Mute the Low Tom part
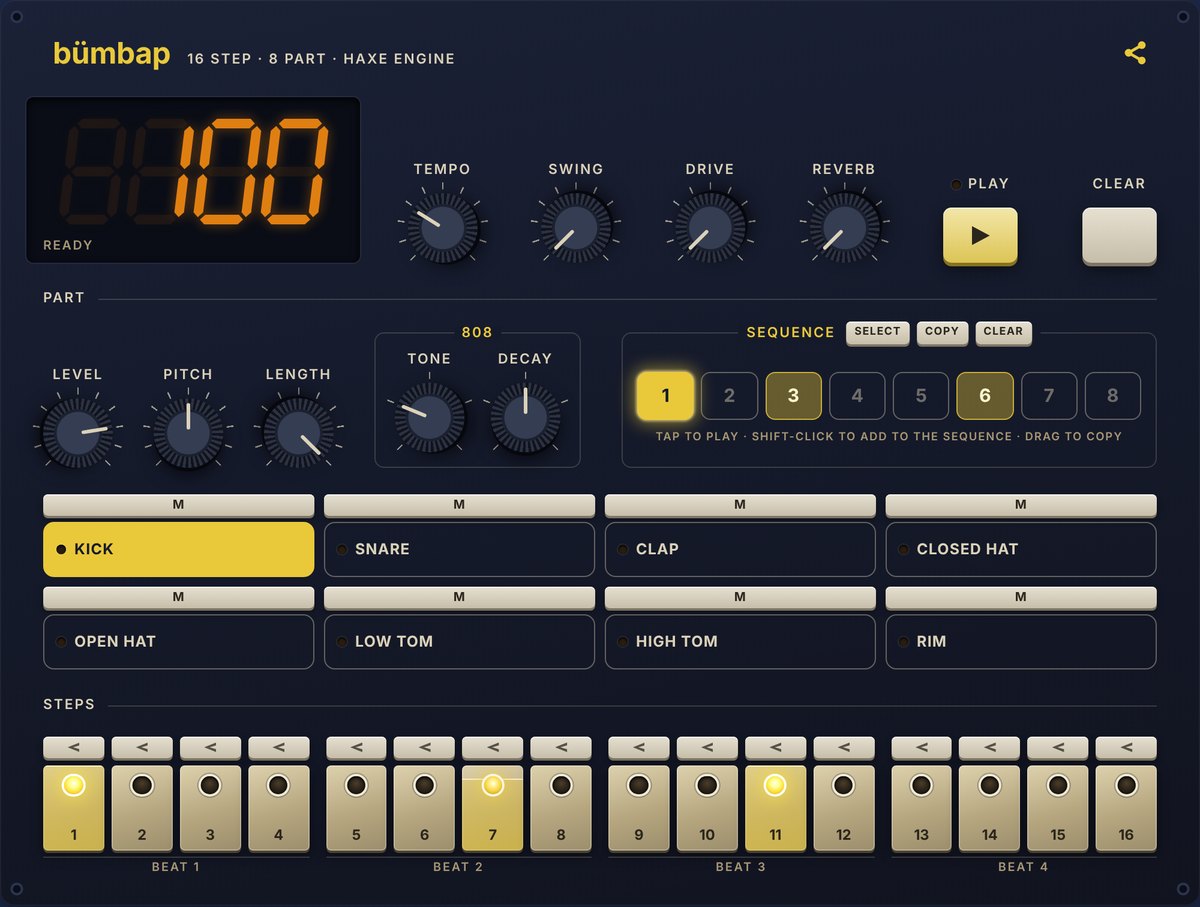 coord(459,597)
